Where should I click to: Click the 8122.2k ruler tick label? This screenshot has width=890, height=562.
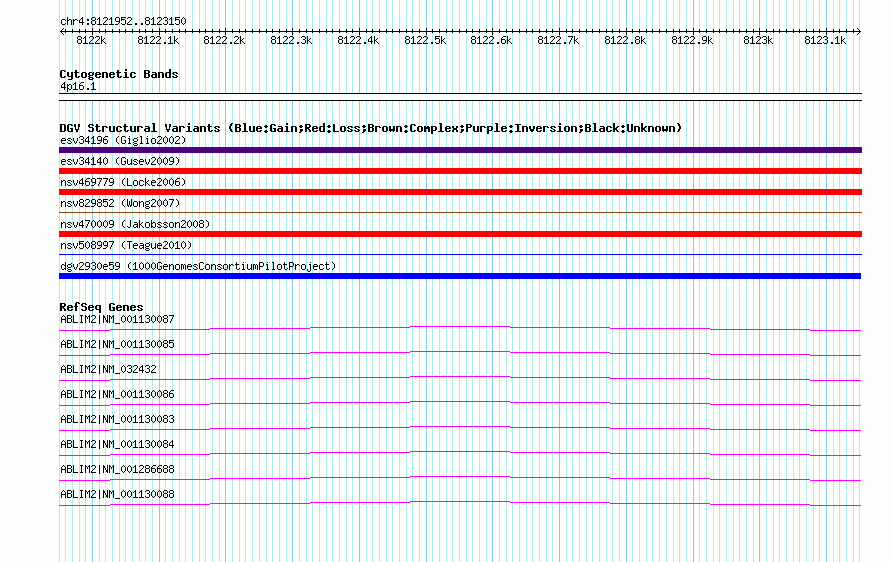point(224,40)
